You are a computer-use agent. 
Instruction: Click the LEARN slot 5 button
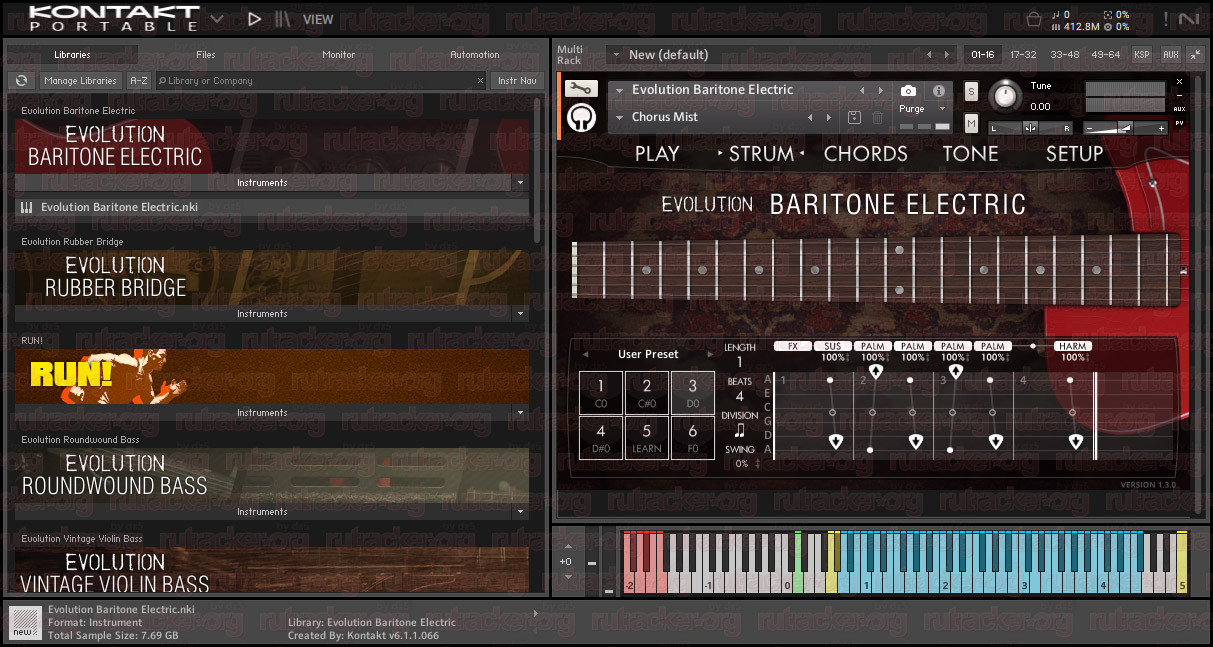point(647,437)
